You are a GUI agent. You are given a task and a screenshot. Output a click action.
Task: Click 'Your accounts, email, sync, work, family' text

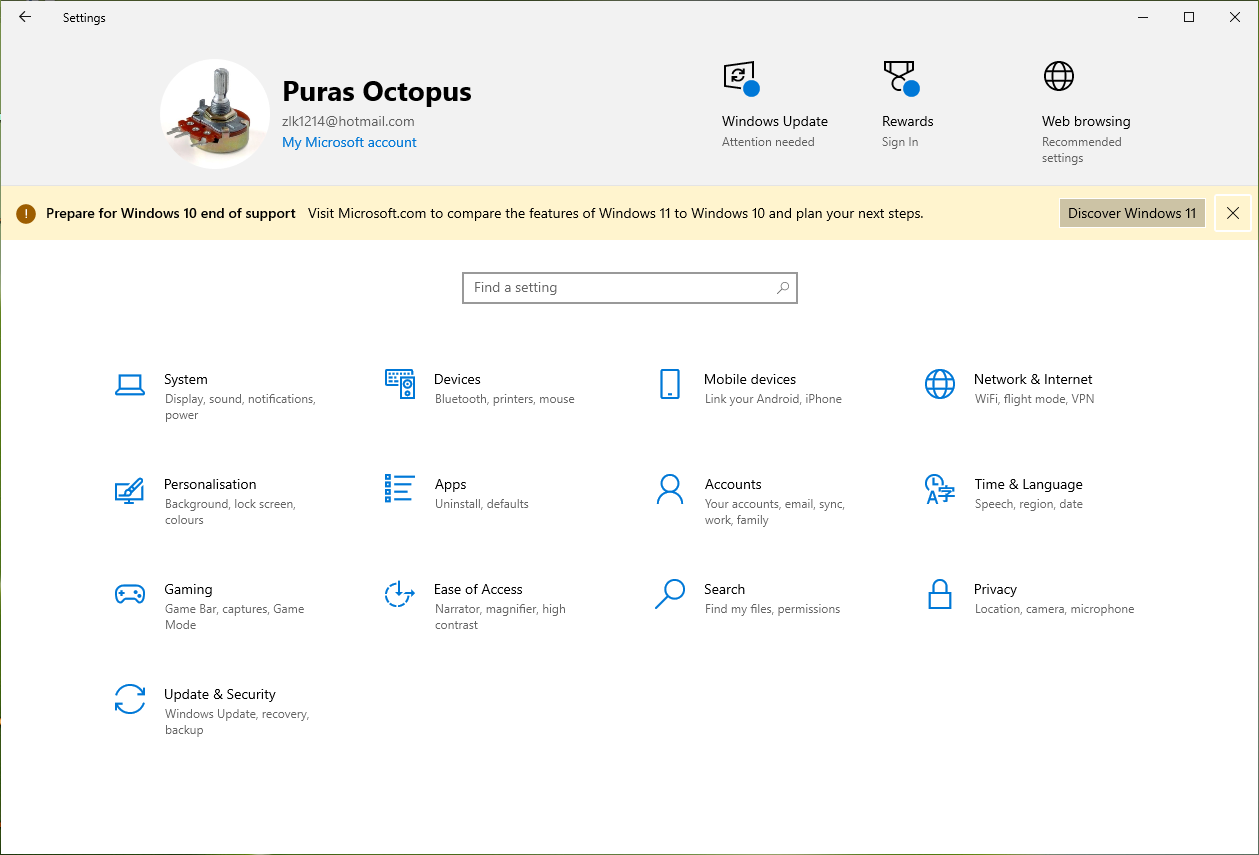point(775,512)
